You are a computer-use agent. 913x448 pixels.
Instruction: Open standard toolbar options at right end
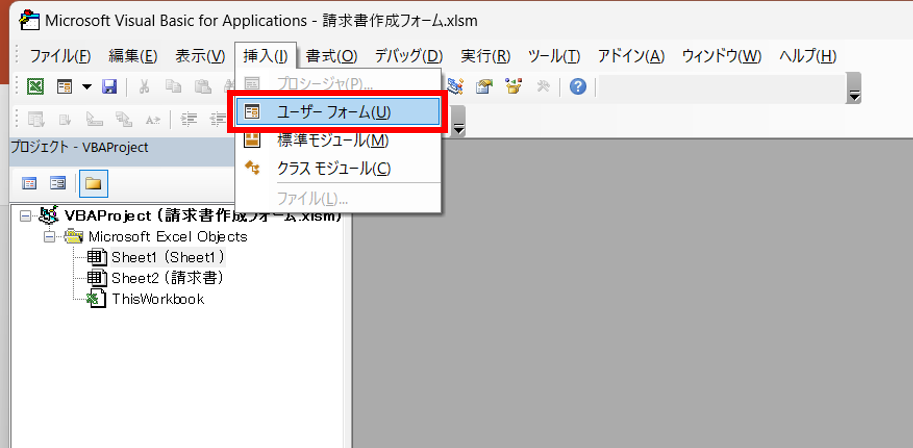tap(854, 95)
